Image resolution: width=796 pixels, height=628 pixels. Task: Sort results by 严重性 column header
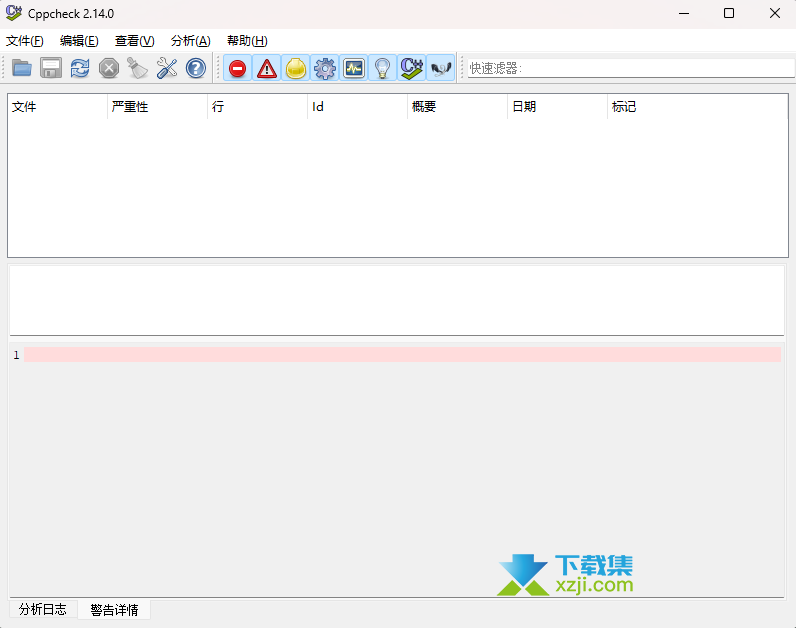pyautogui.click(x=157, y=107)
